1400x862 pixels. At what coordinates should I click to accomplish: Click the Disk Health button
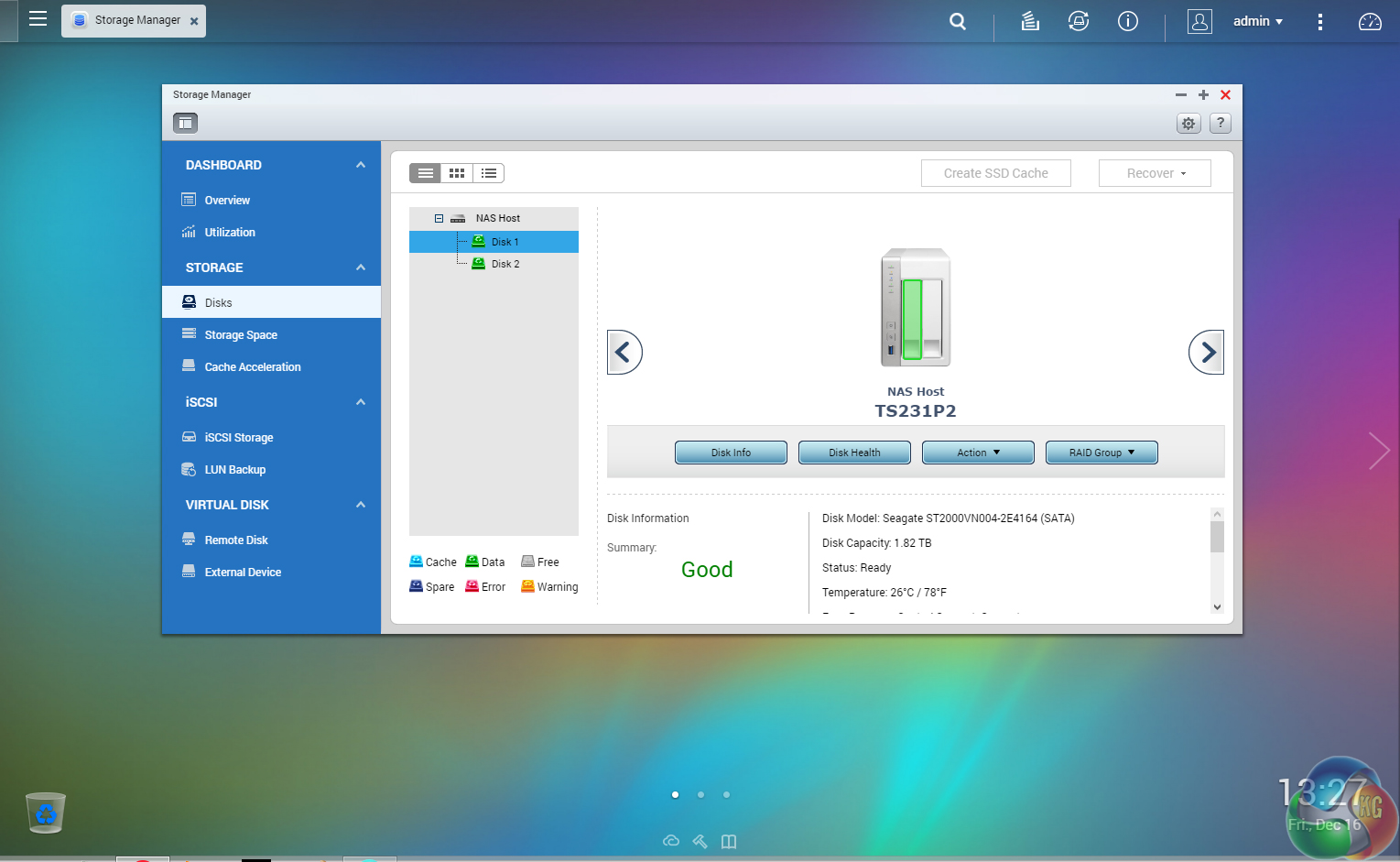tap(854, 453)
